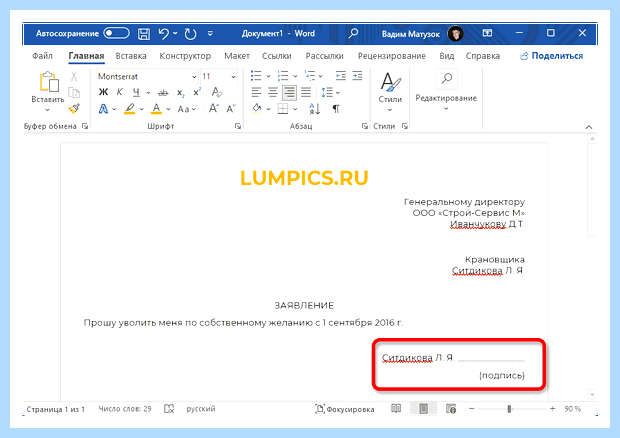Click the Shading paint bucket icon
620x438 pixels.
pos(257,108)
